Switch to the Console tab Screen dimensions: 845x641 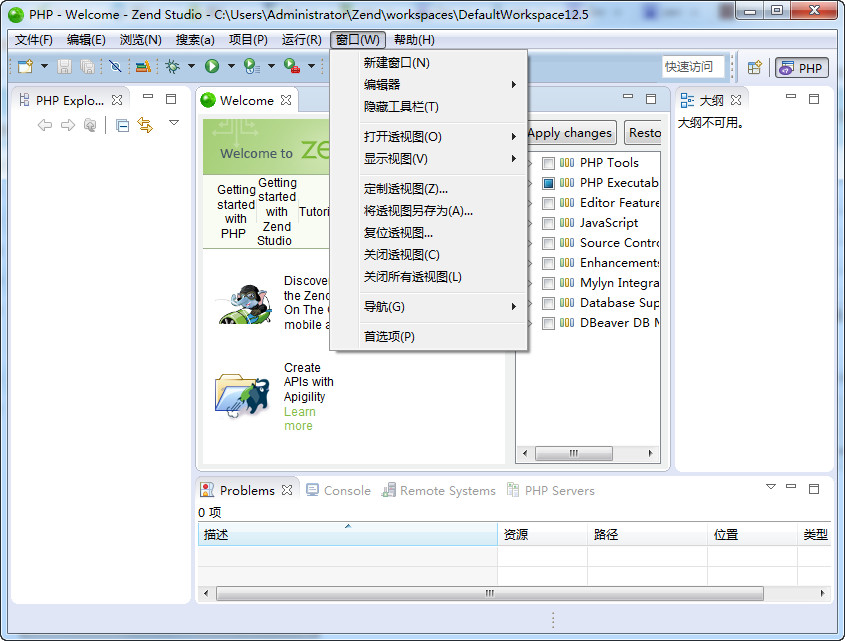pos(338,491)
